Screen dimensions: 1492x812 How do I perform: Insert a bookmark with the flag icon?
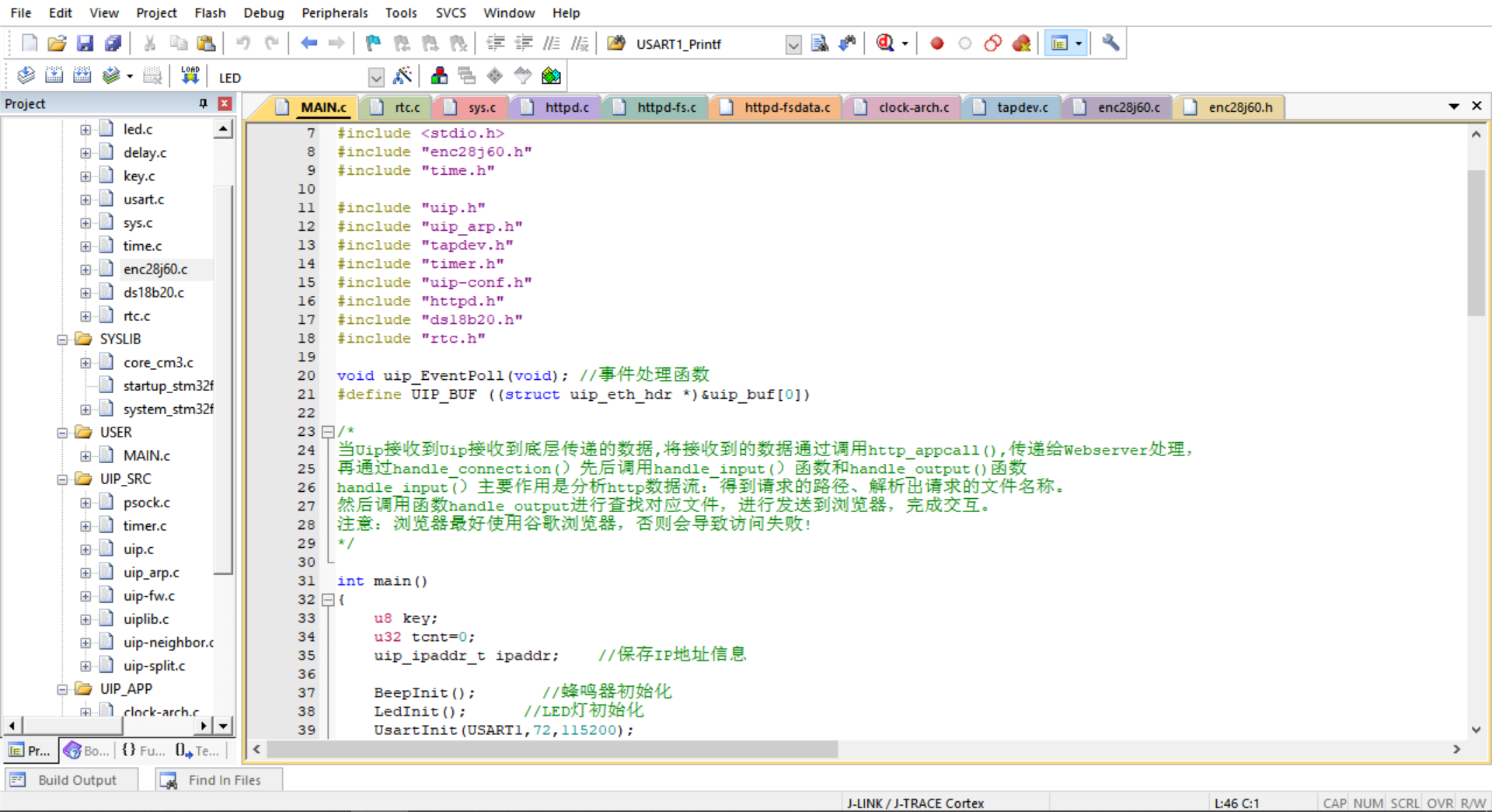pos(374,44)
